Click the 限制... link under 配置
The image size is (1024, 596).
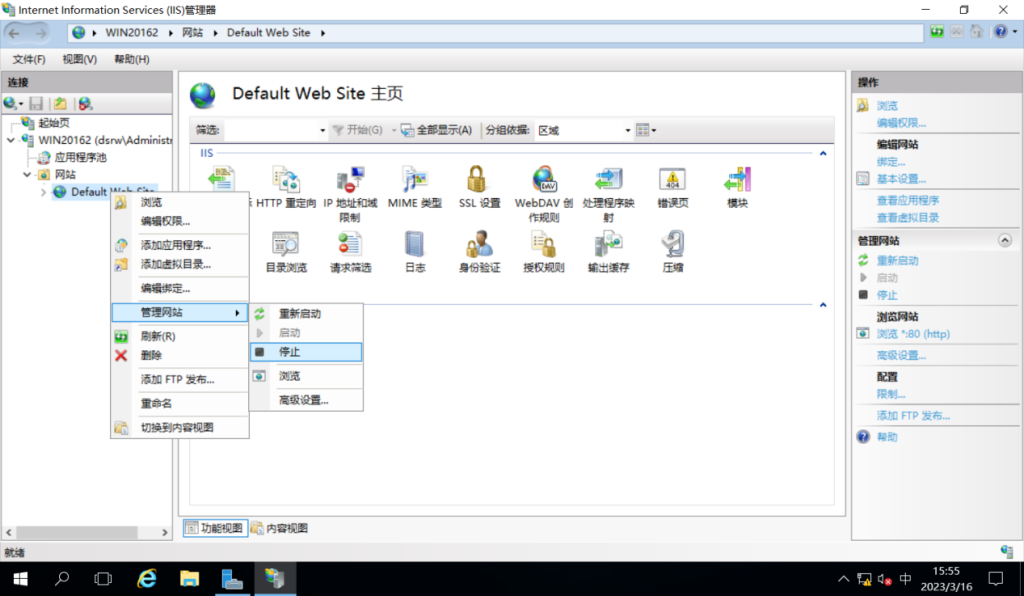891,394
